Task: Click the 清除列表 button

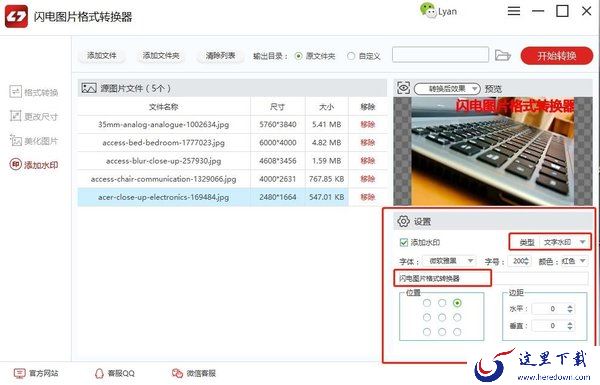Action: click(x=220, y=55)
